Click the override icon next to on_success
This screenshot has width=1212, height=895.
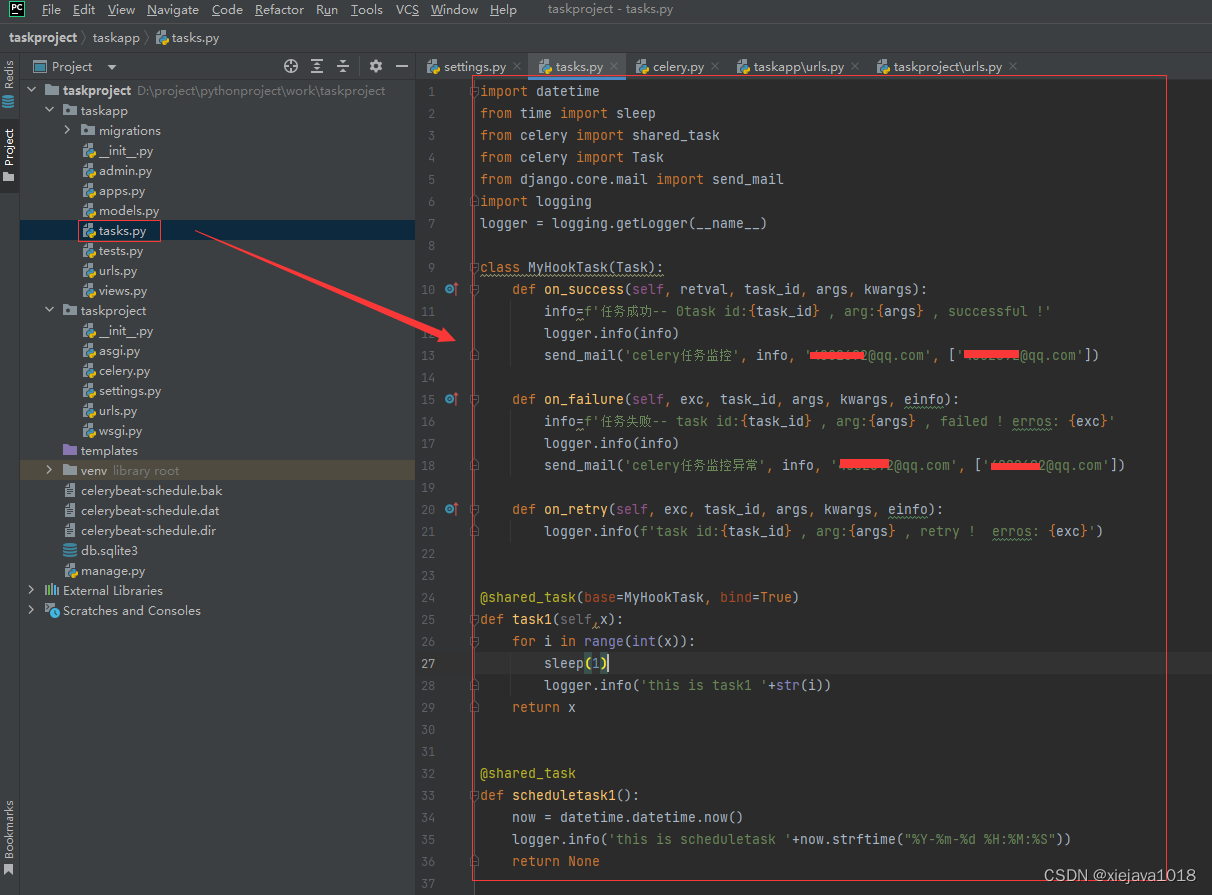point(451,289)
